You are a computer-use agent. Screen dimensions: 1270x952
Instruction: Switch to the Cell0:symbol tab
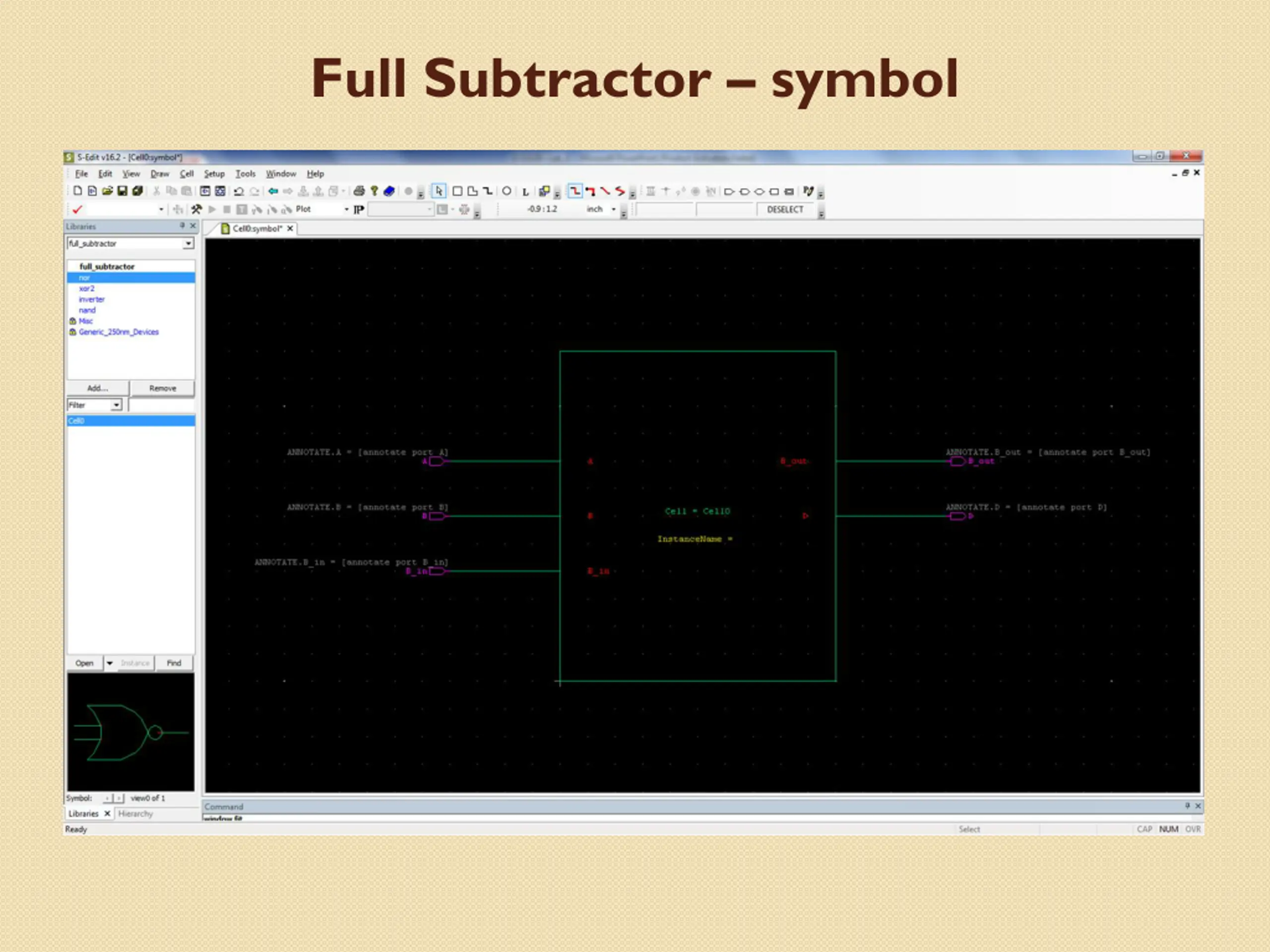tap(256, 229)
